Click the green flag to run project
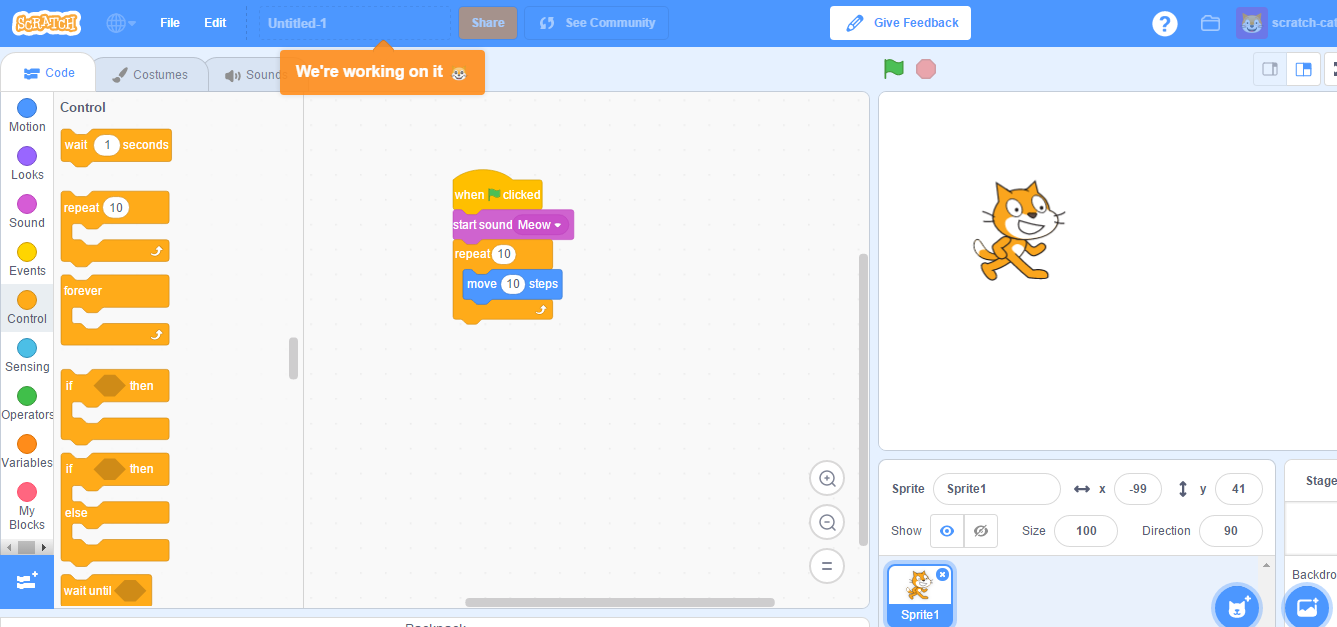 pyautogui.click(x=893, y=68)
